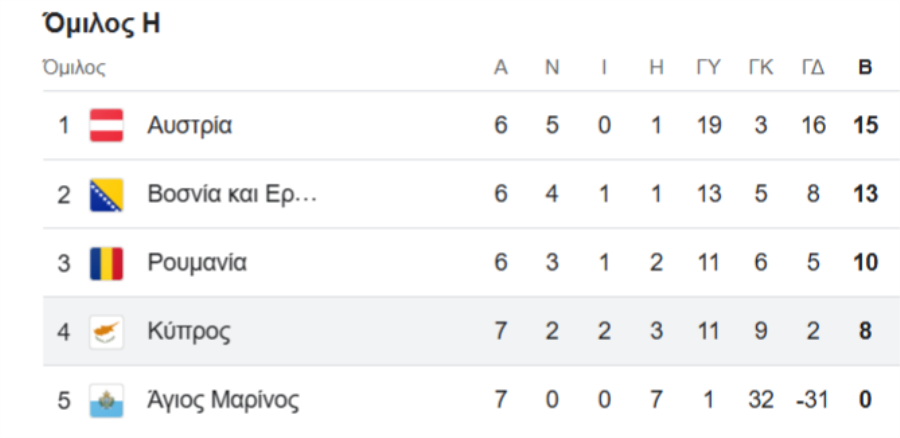Click the Όμιλος Η group heading
This screenshot has height=438, width=900.
click(101, 25)
